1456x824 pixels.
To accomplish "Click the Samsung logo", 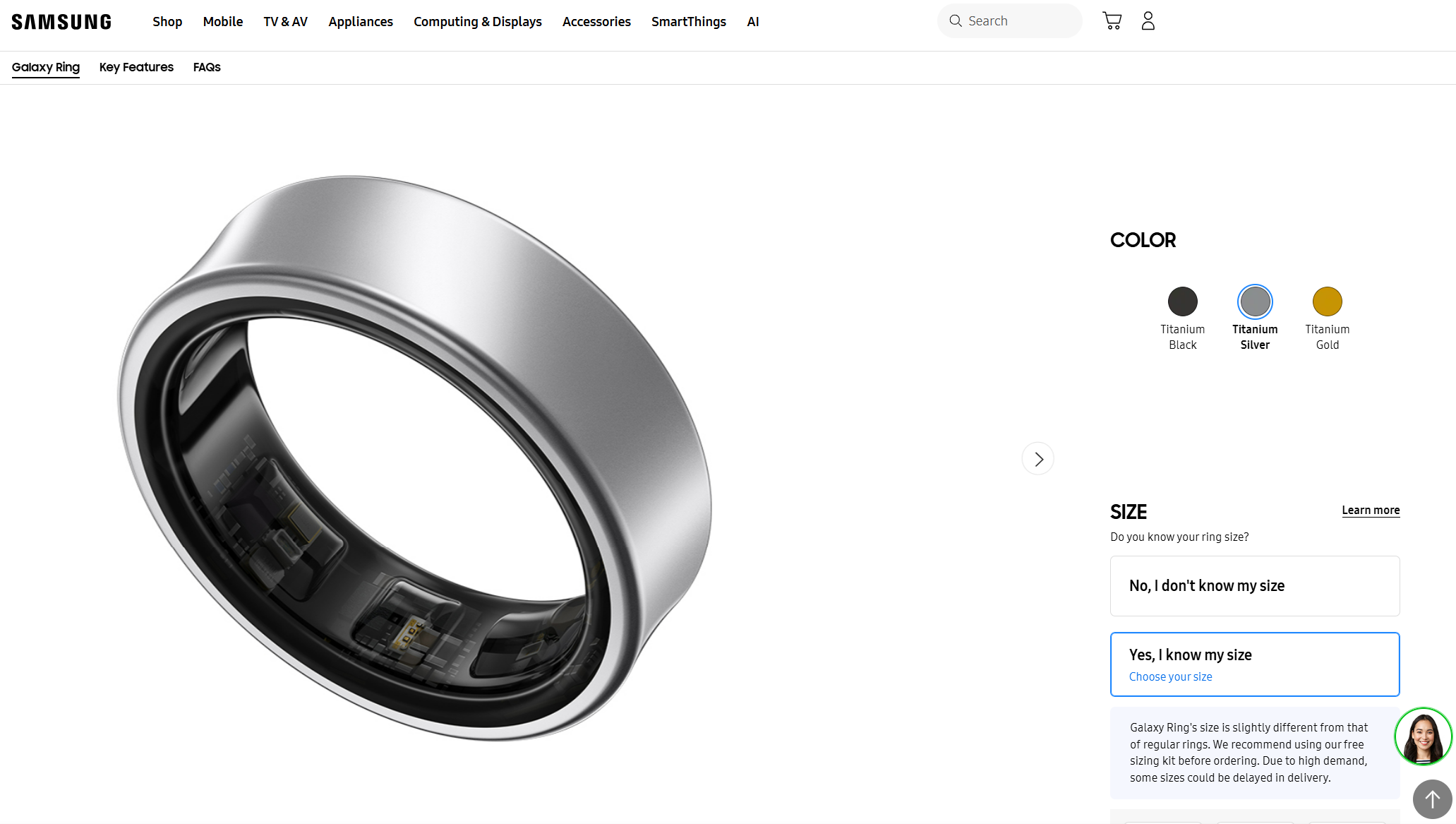I will click(61, 22).
